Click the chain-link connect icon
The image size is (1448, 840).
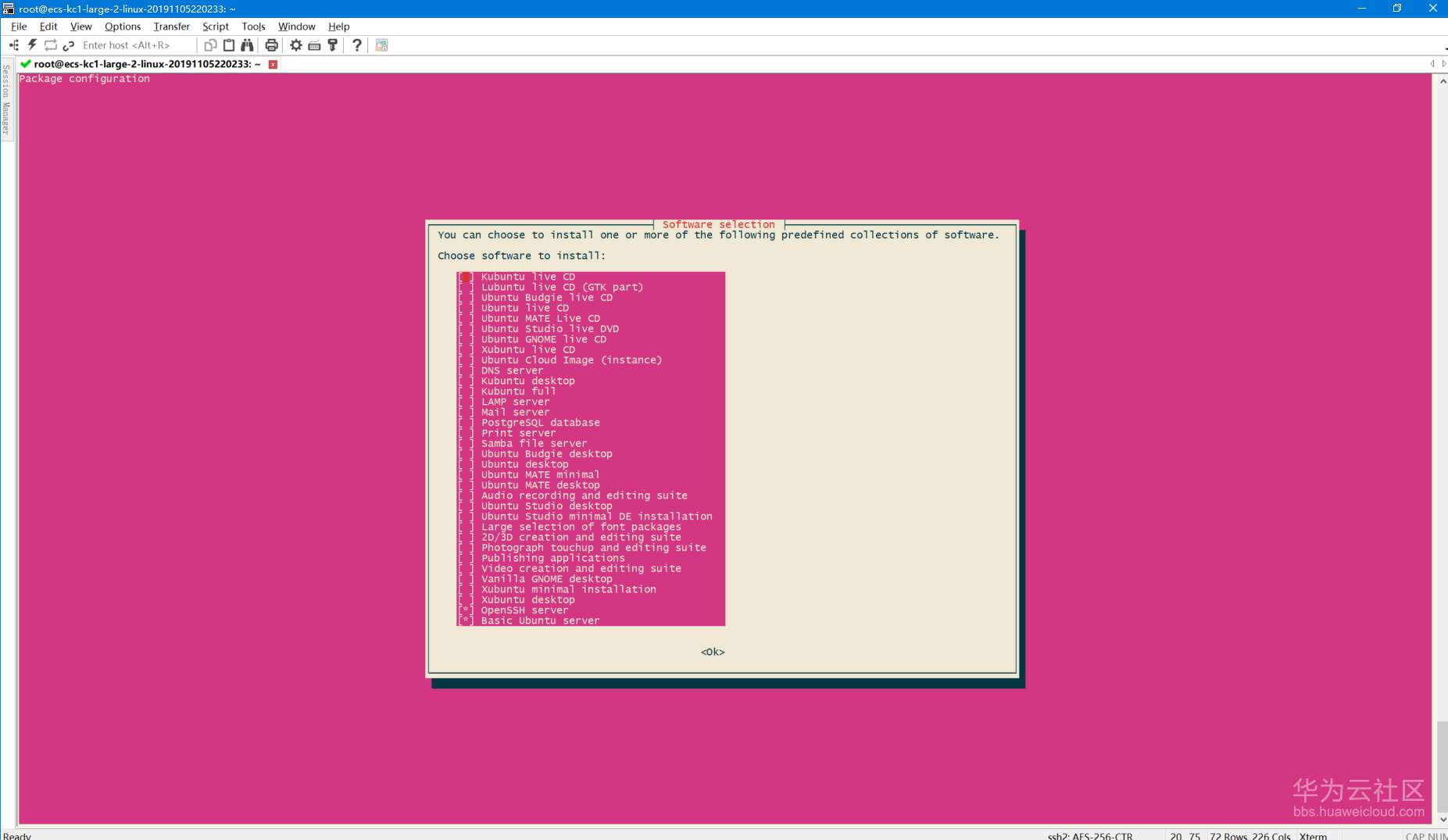pyautogui.click(x=69, y=45)
